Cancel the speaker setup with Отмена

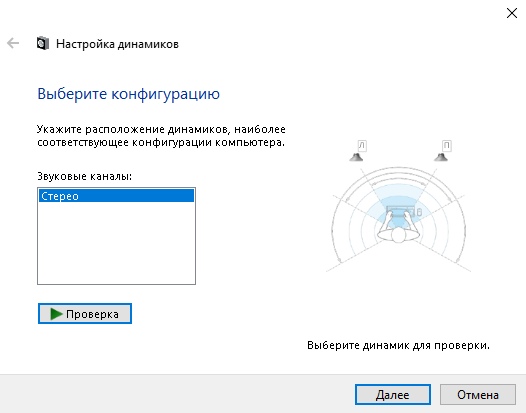[478, 395]
